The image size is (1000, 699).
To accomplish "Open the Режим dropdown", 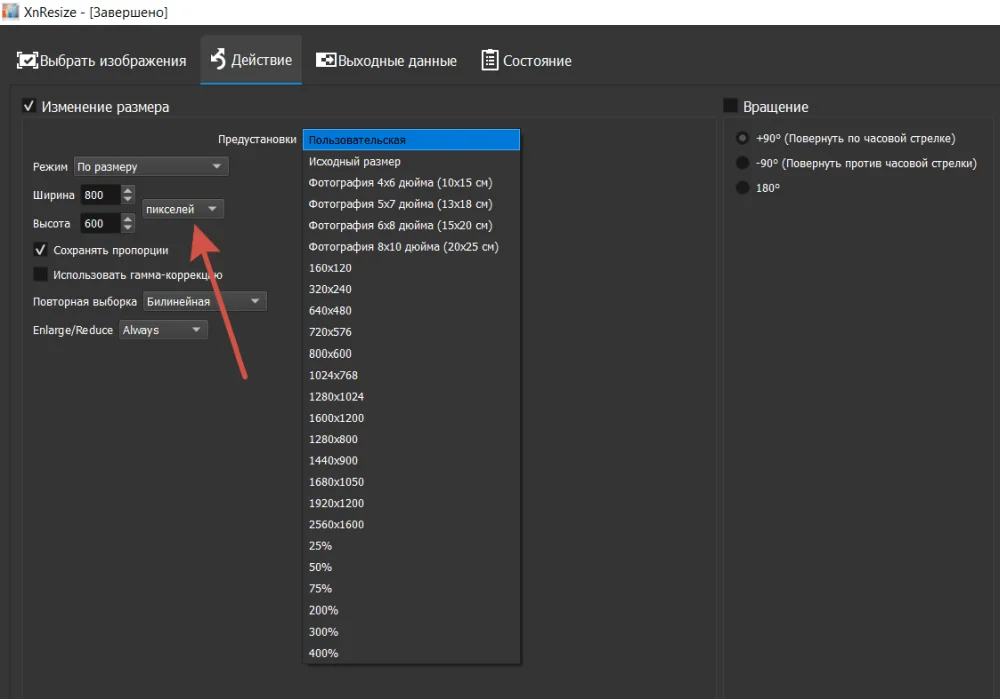I will pos(151,167).
